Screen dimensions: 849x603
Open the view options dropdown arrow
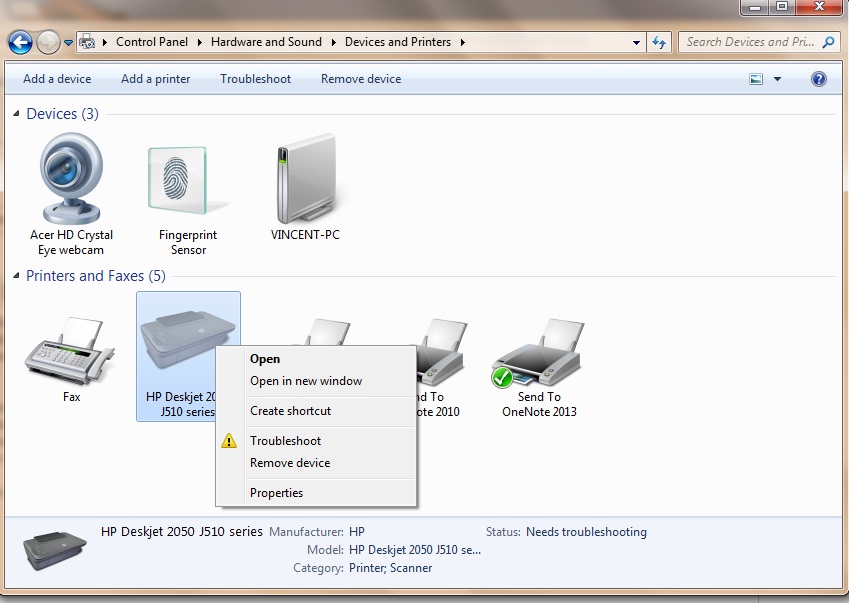(x=778, y=79)
